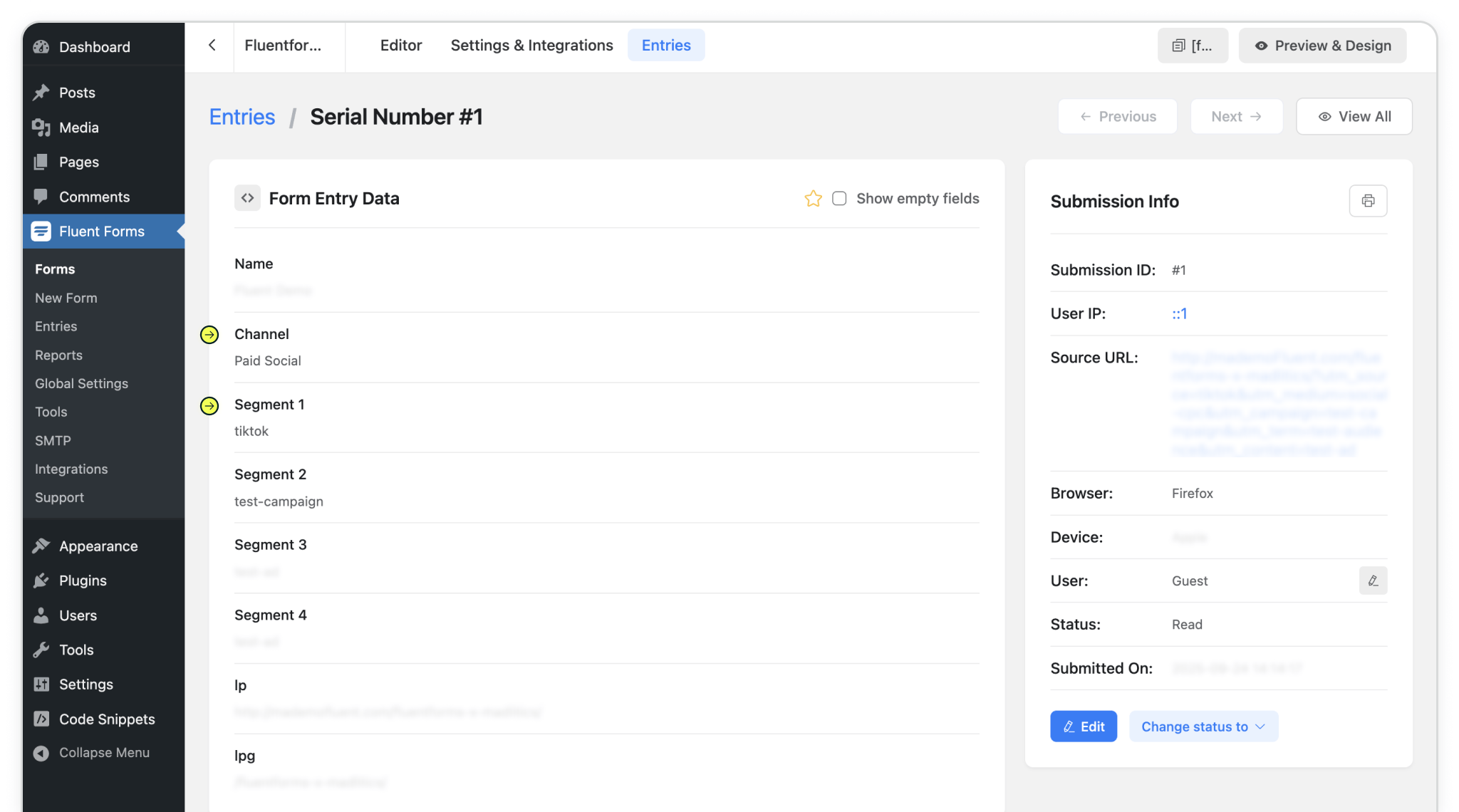Star this entry as favorite
The width and height of the screenshot is (1459, 812).
813,199
